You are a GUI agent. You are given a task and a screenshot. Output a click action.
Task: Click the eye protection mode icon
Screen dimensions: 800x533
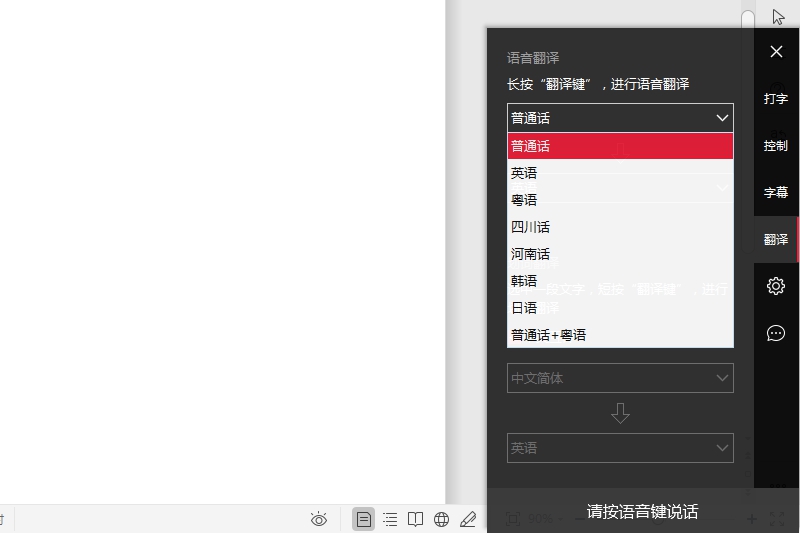click(x=319, y=519)
